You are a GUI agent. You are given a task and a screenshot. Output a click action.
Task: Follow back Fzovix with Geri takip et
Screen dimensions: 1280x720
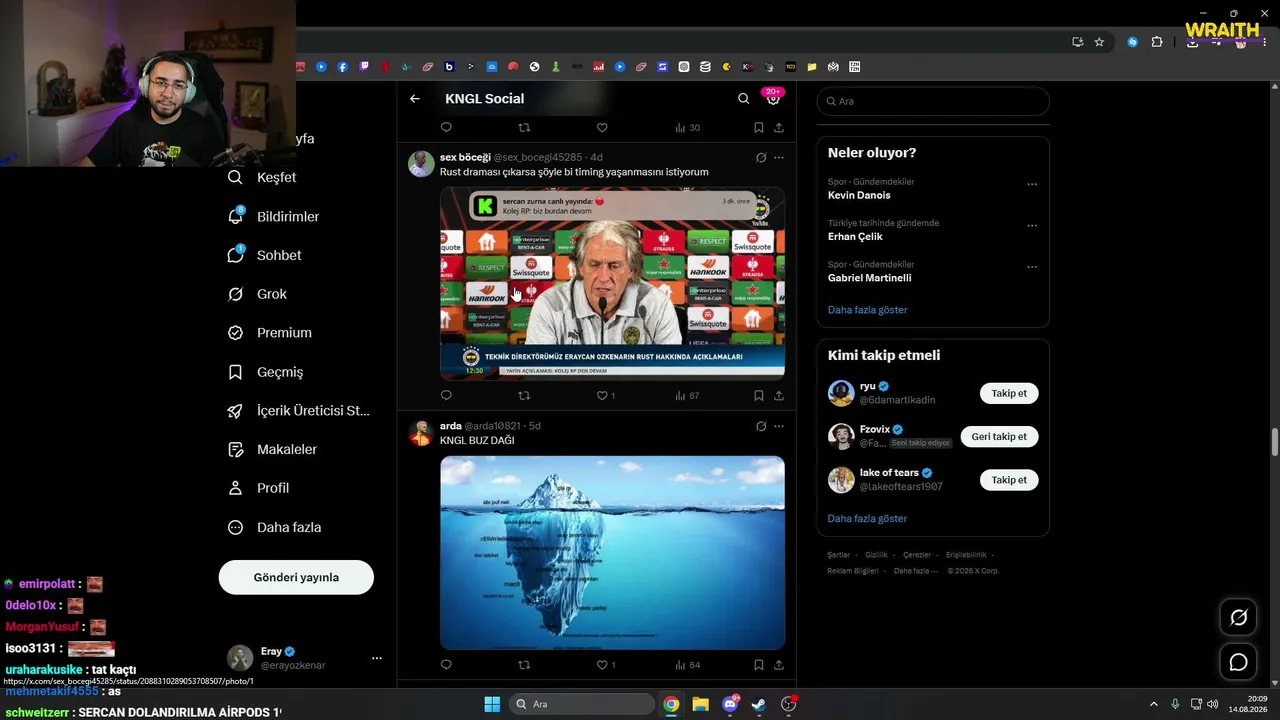pos(1000,437)
